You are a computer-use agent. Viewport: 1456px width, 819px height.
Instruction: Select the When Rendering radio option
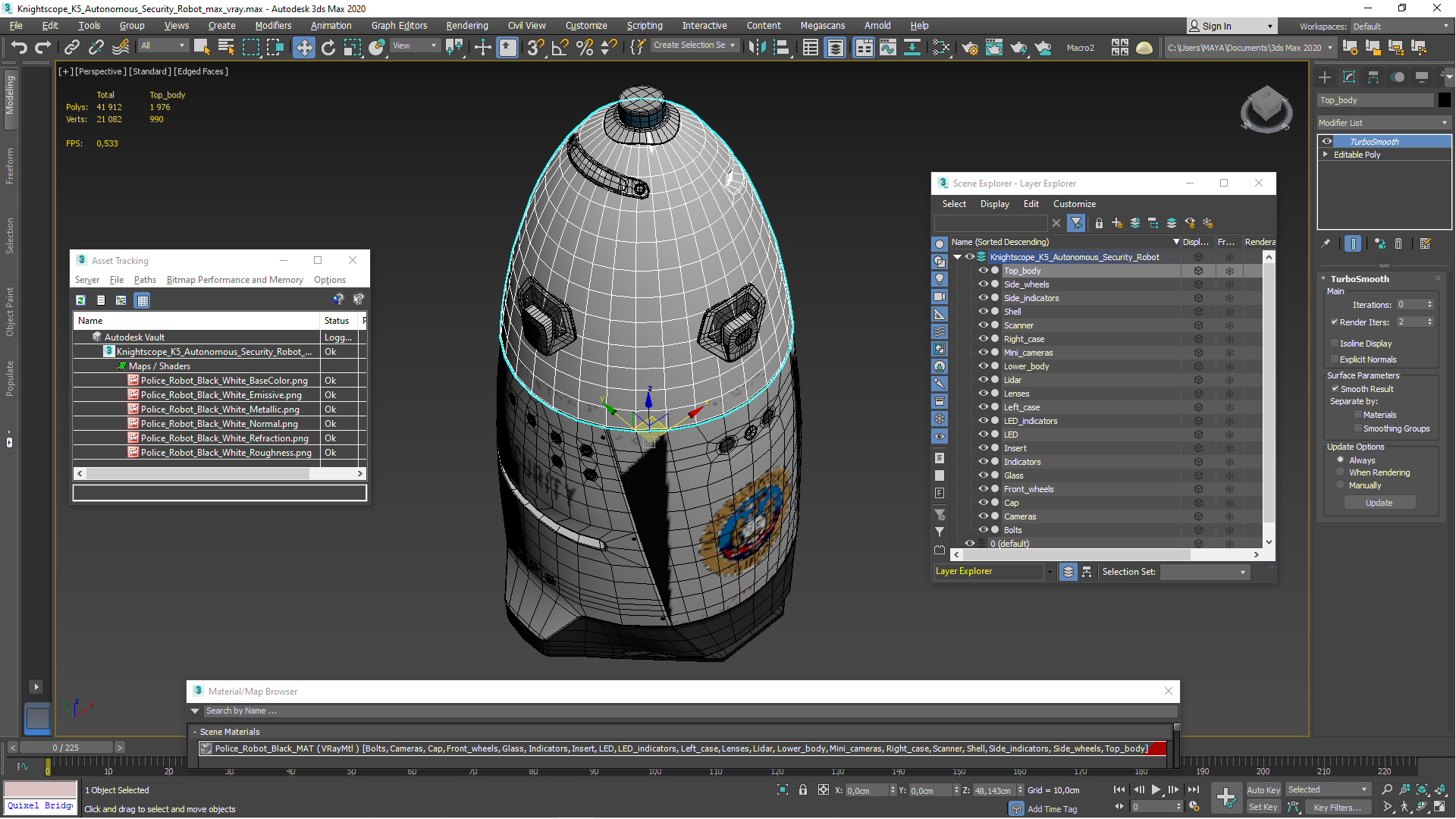point(1341,472)
